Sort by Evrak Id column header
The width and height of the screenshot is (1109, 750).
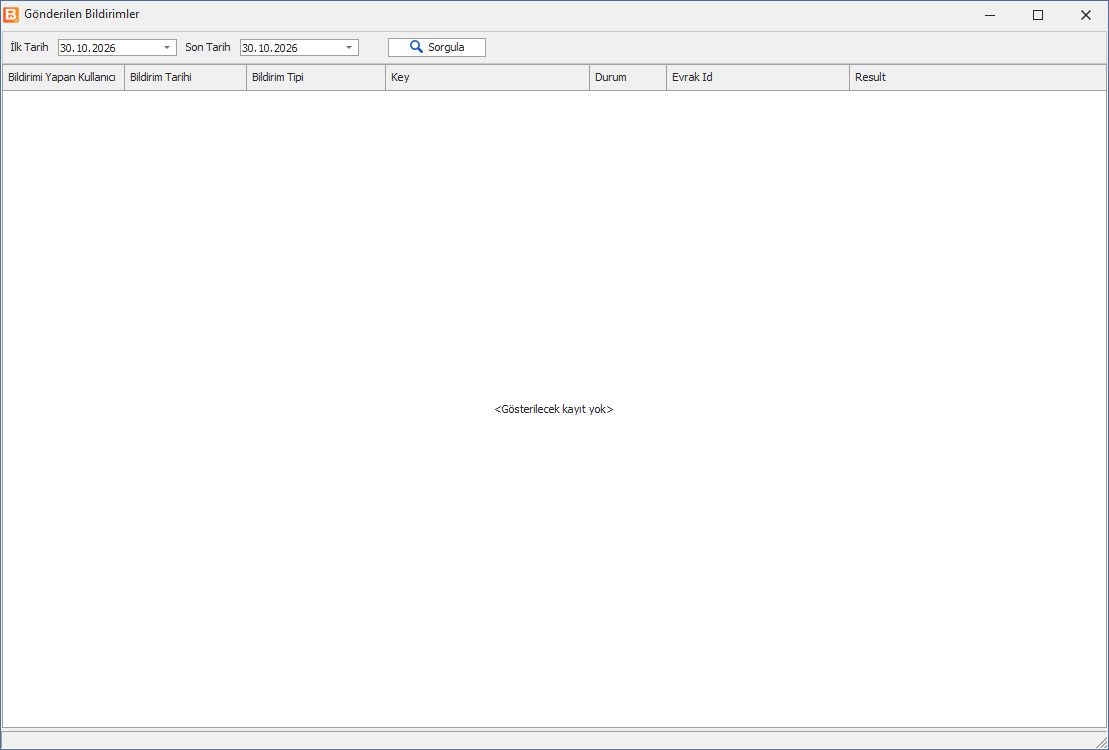pos(757,77)
